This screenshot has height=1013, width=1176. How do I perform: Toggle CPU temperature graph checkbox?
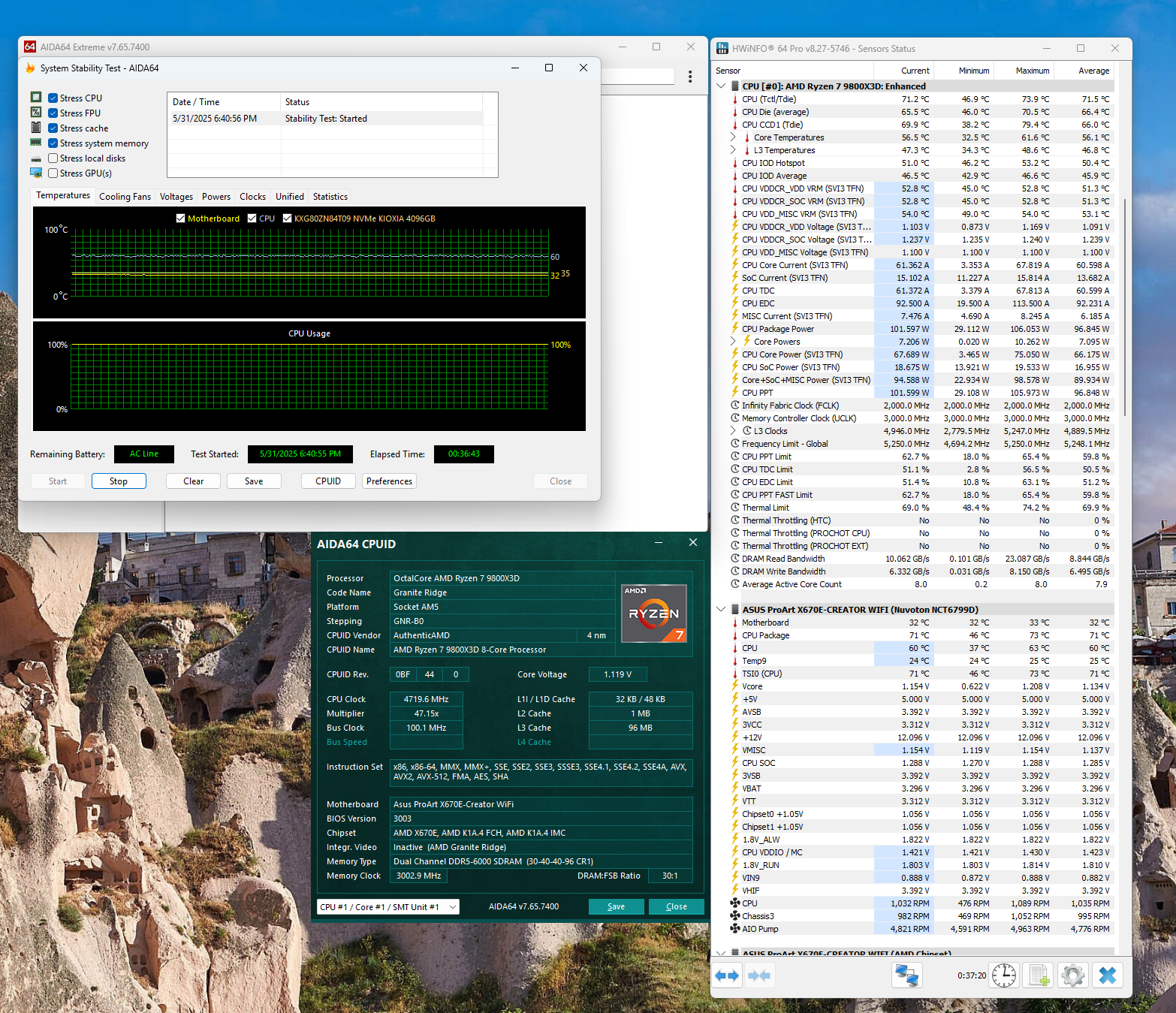[x=252, y=219]
